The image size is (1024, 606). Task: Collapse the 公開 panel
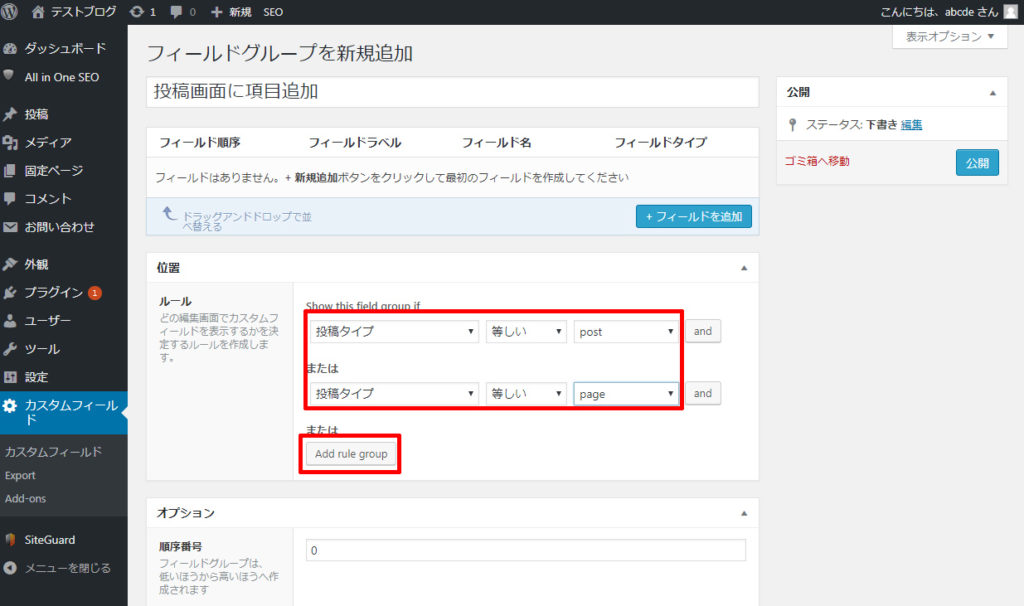(x=992, y=92)
